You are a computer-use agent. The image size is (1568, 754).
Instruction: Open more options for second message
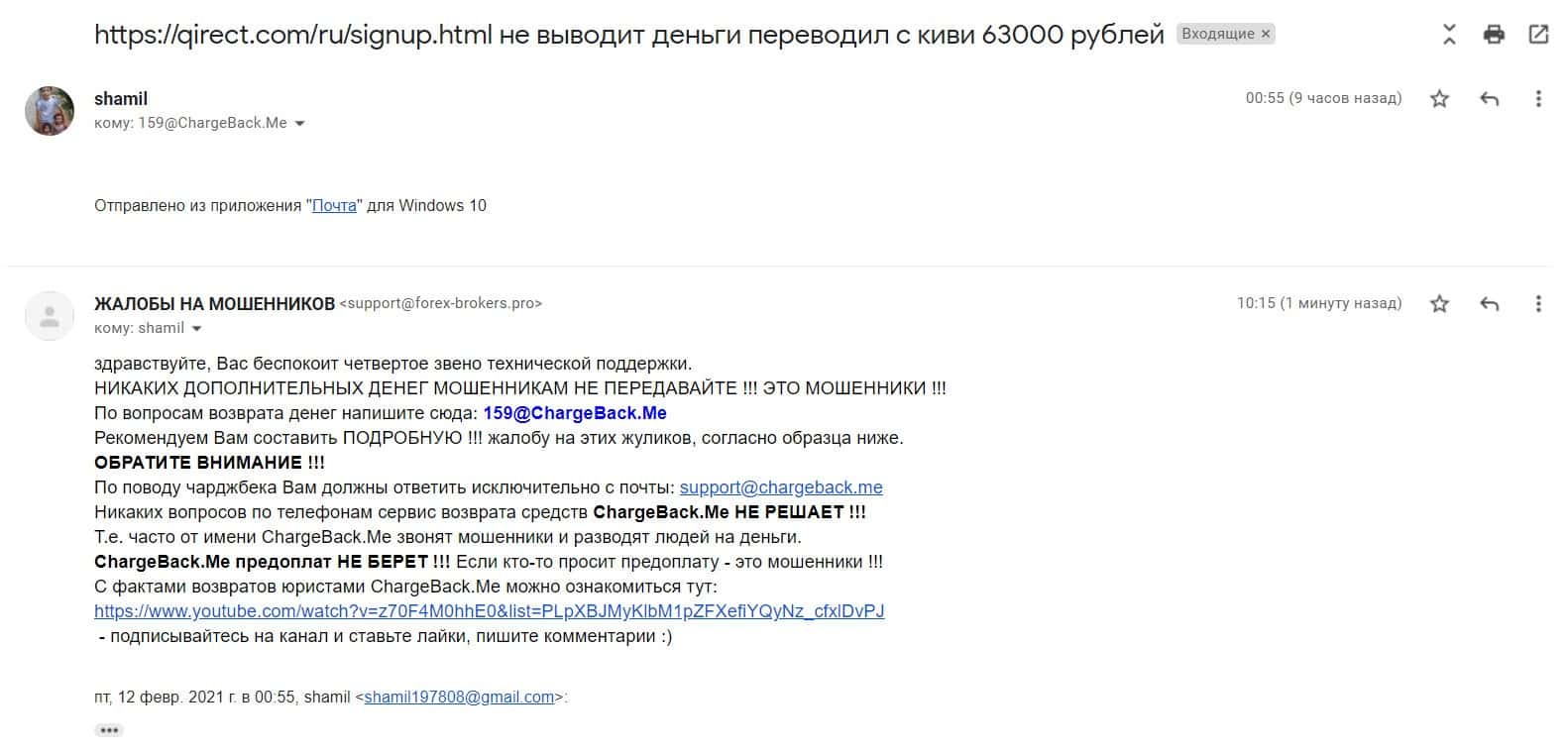1538,303
